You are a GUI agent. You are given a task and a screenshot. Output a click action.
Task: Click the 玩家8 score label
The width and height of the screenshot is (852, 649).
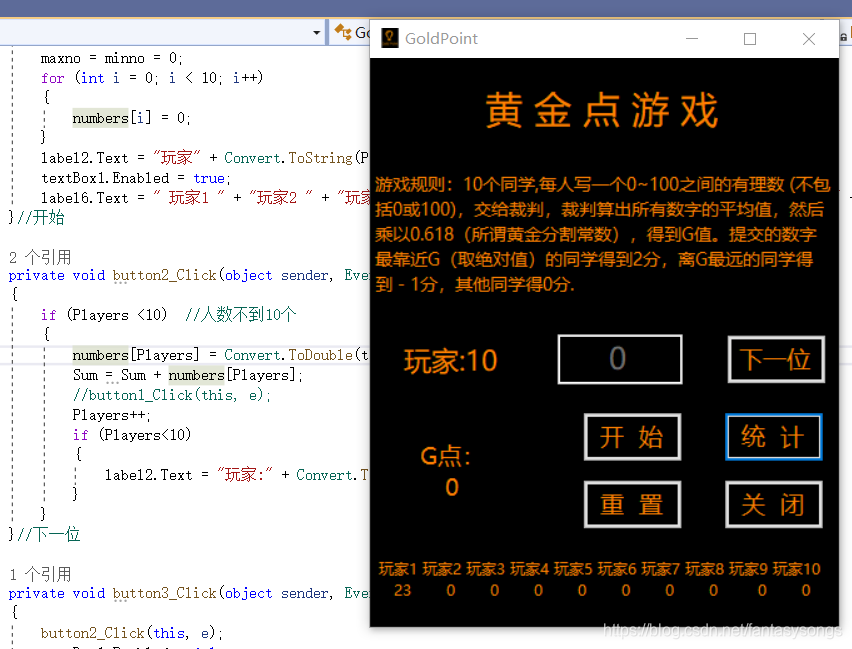click(704, 569)
